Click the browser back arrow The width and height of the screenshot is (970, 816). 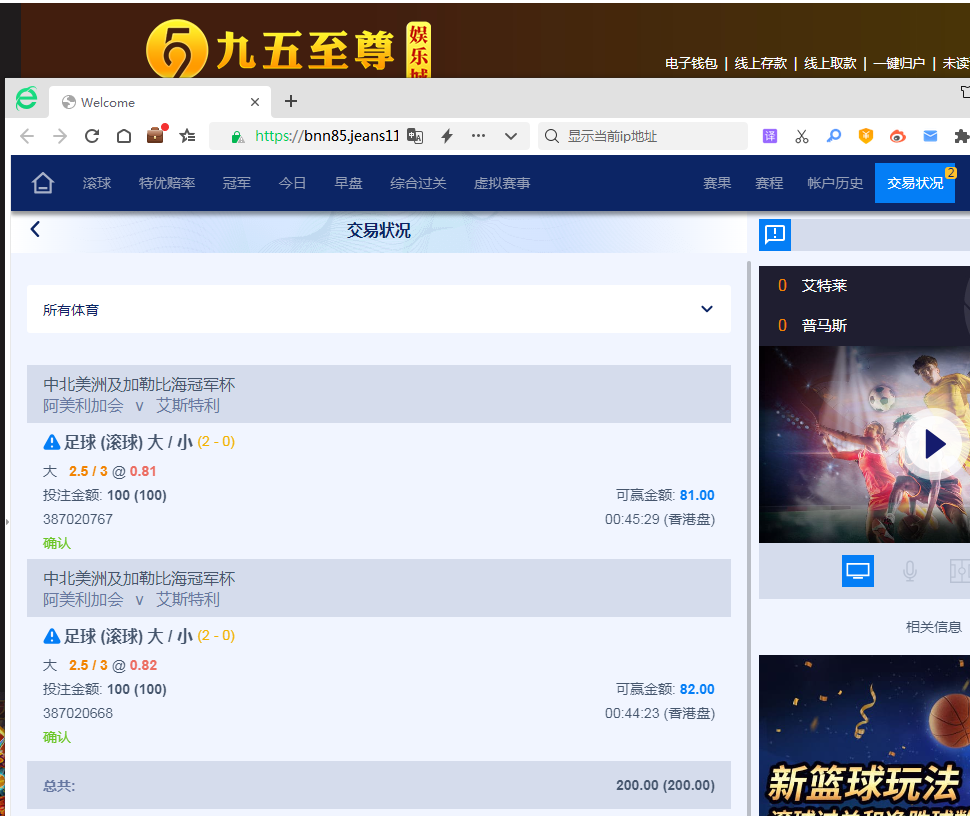click(x=27, y=136)
